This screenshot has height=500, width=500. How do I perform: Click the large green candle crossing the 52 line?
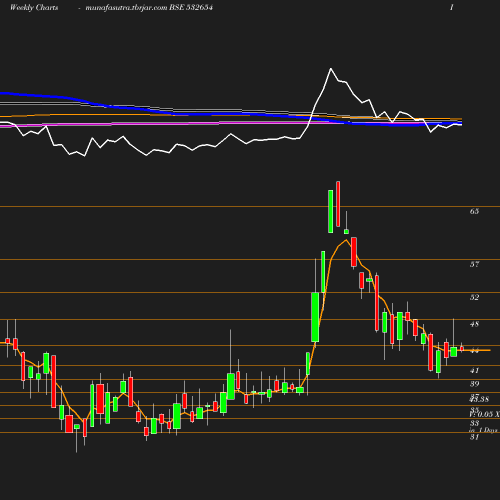click(x=315, y=317)
